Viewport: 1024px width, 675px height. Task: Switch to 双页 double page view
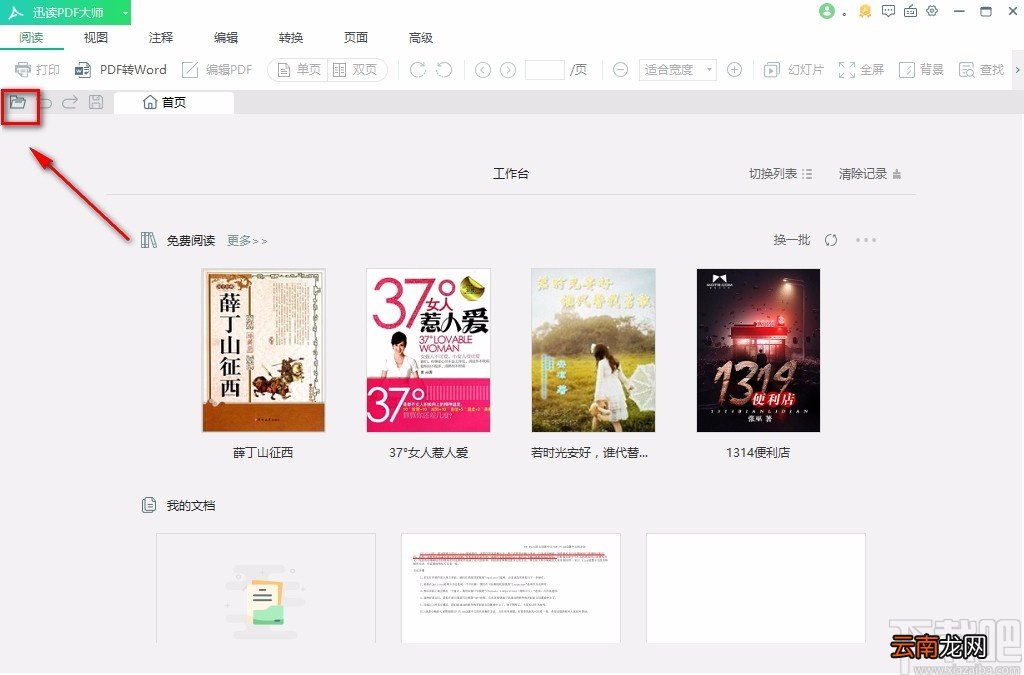coord(355,69)
